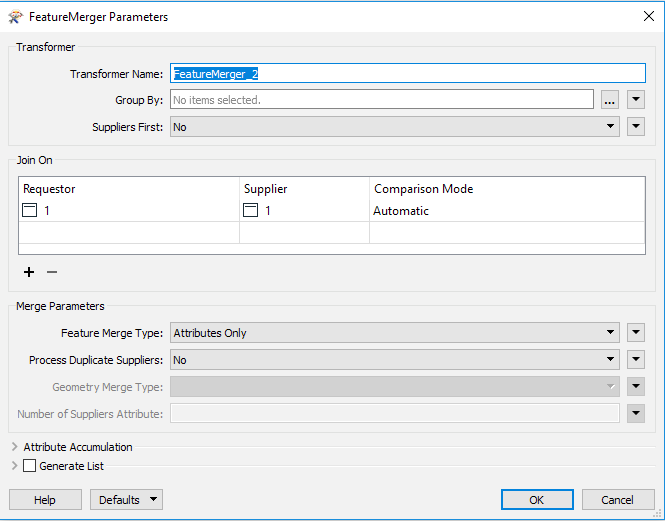Screen dimensions: 665x521
Task: Click the attribute icon in the Requestor cell
Action: click(x=29, y=210)
